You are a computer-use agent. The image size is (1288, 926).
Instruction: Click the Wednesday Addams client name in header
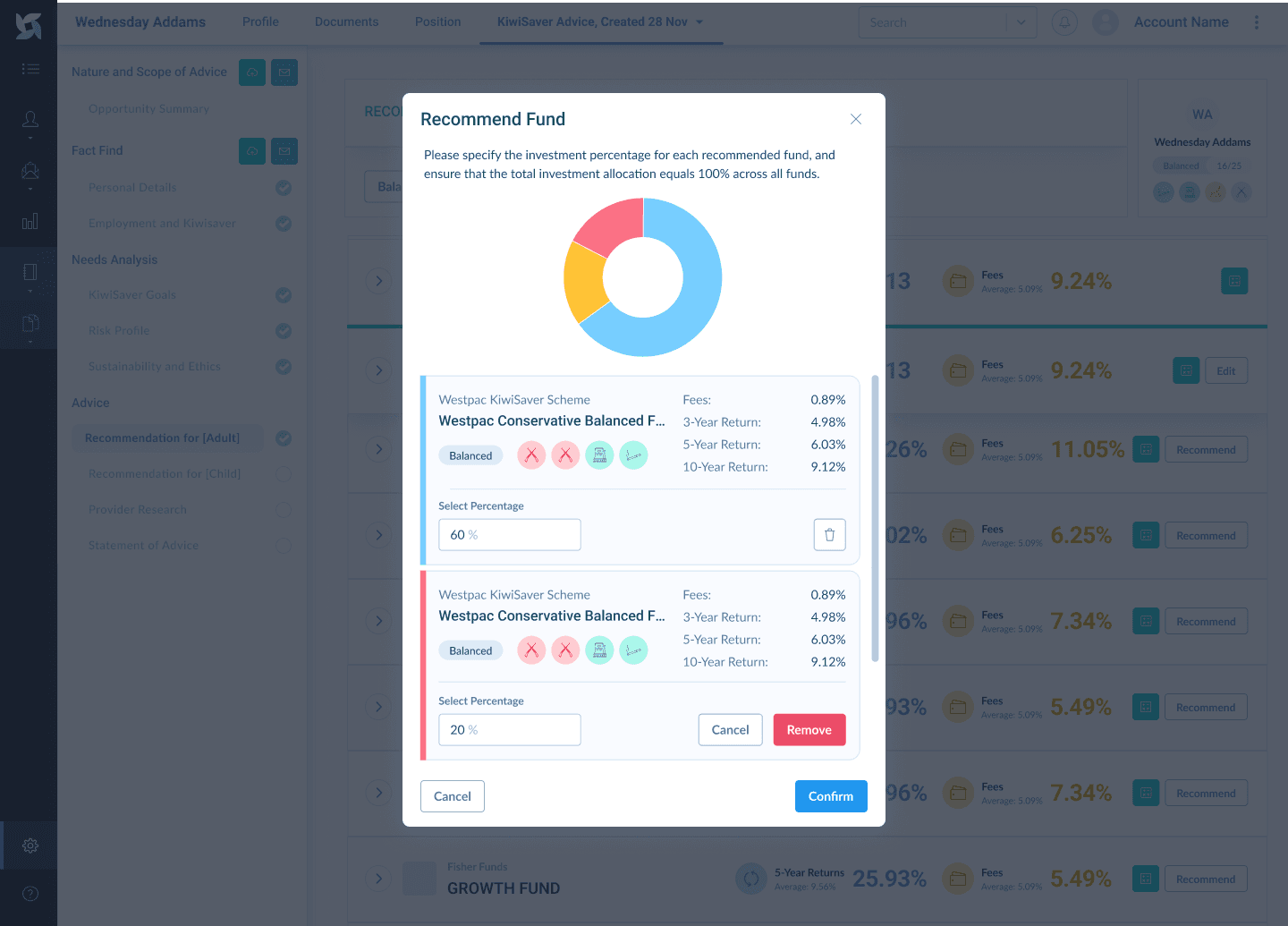pos(140,22)
